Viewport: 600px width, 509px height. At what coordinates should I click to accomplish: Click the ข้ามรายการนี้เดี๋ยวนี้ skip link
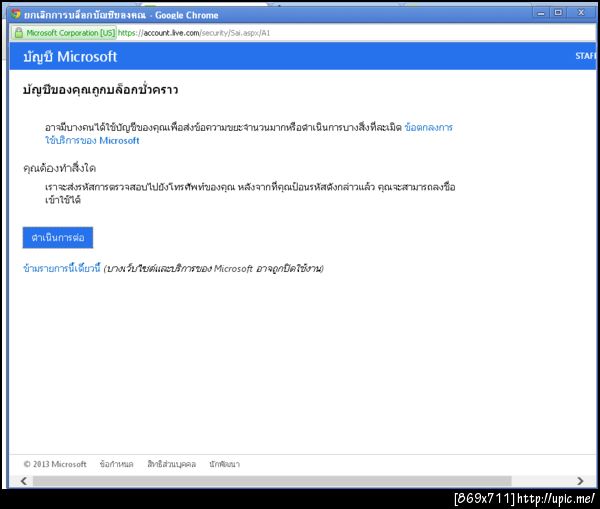[62, 268]
